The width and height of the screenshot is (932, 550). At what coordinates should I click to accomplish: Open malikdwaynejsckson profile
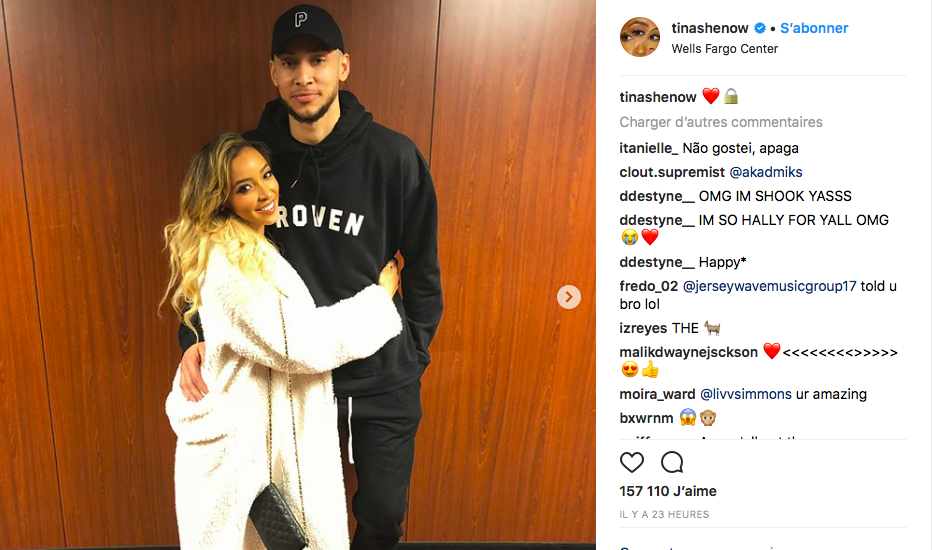tap(688, 352)
